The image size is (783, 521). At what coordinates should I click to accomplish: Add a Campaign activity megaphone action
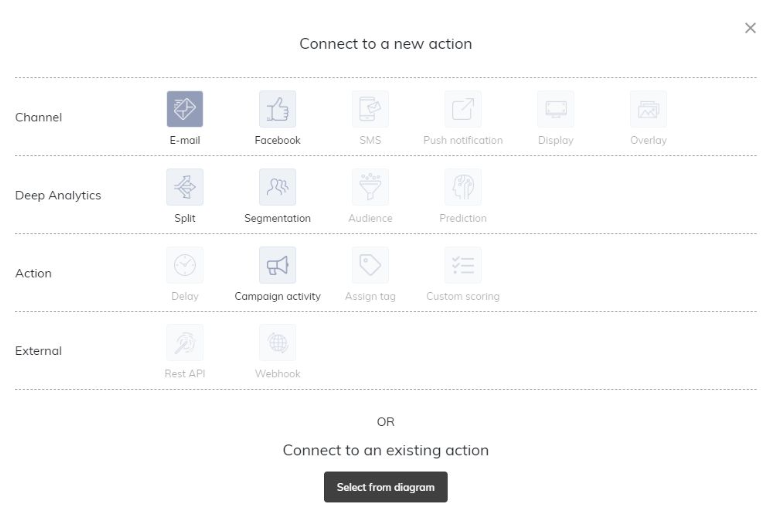pos(277,265)
